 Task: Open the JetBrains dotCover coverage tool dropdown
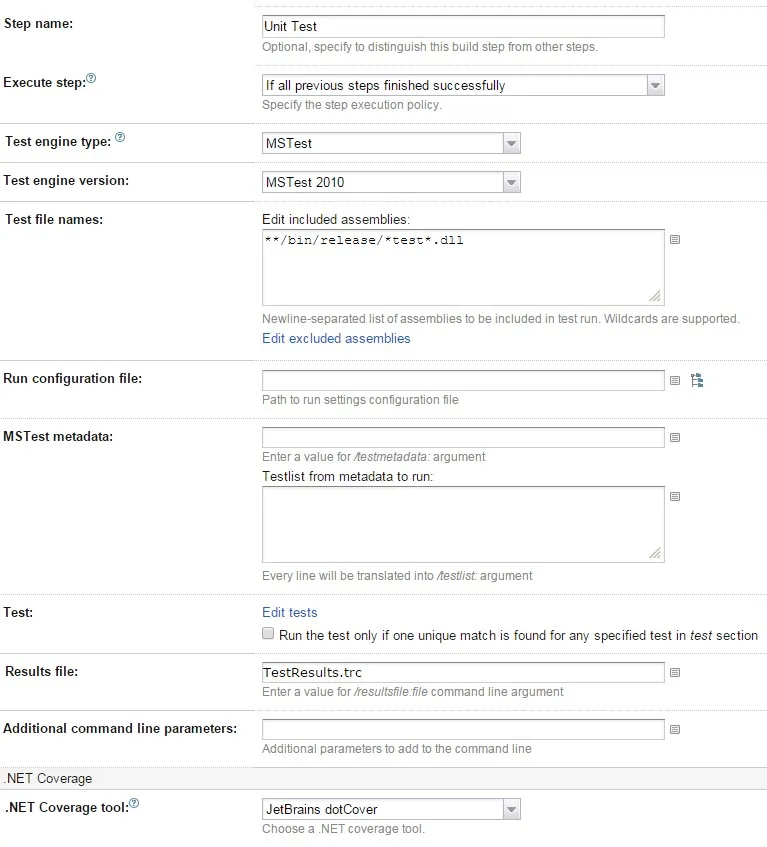point(391,809)
